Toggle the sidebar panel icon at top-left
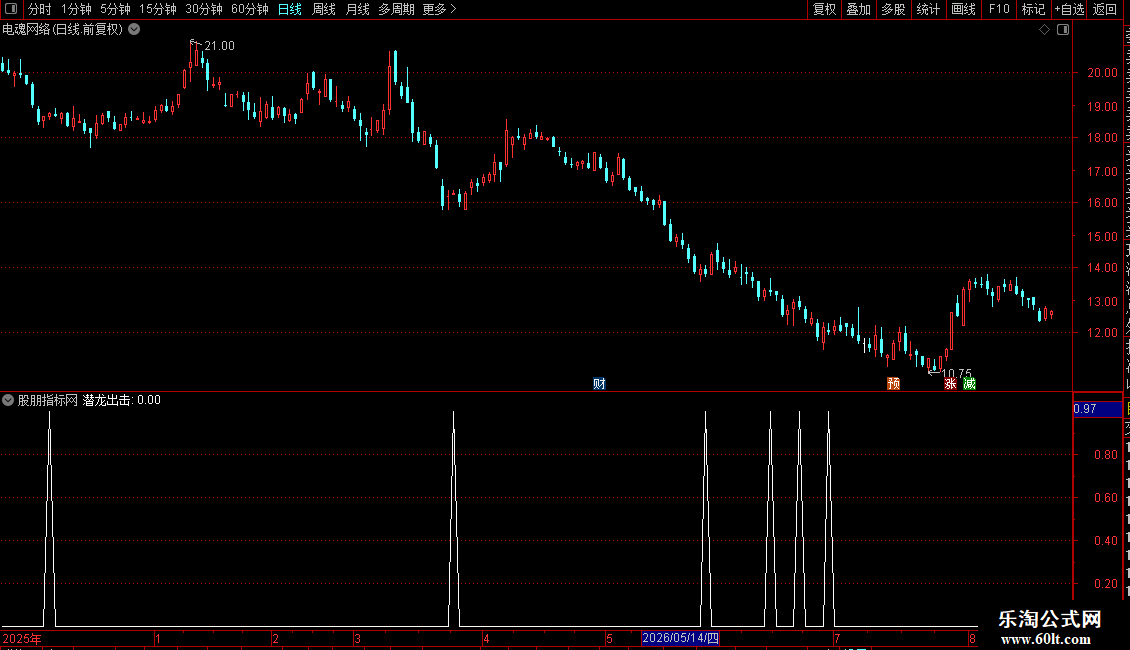1130x650 pixels. (11, 9)
